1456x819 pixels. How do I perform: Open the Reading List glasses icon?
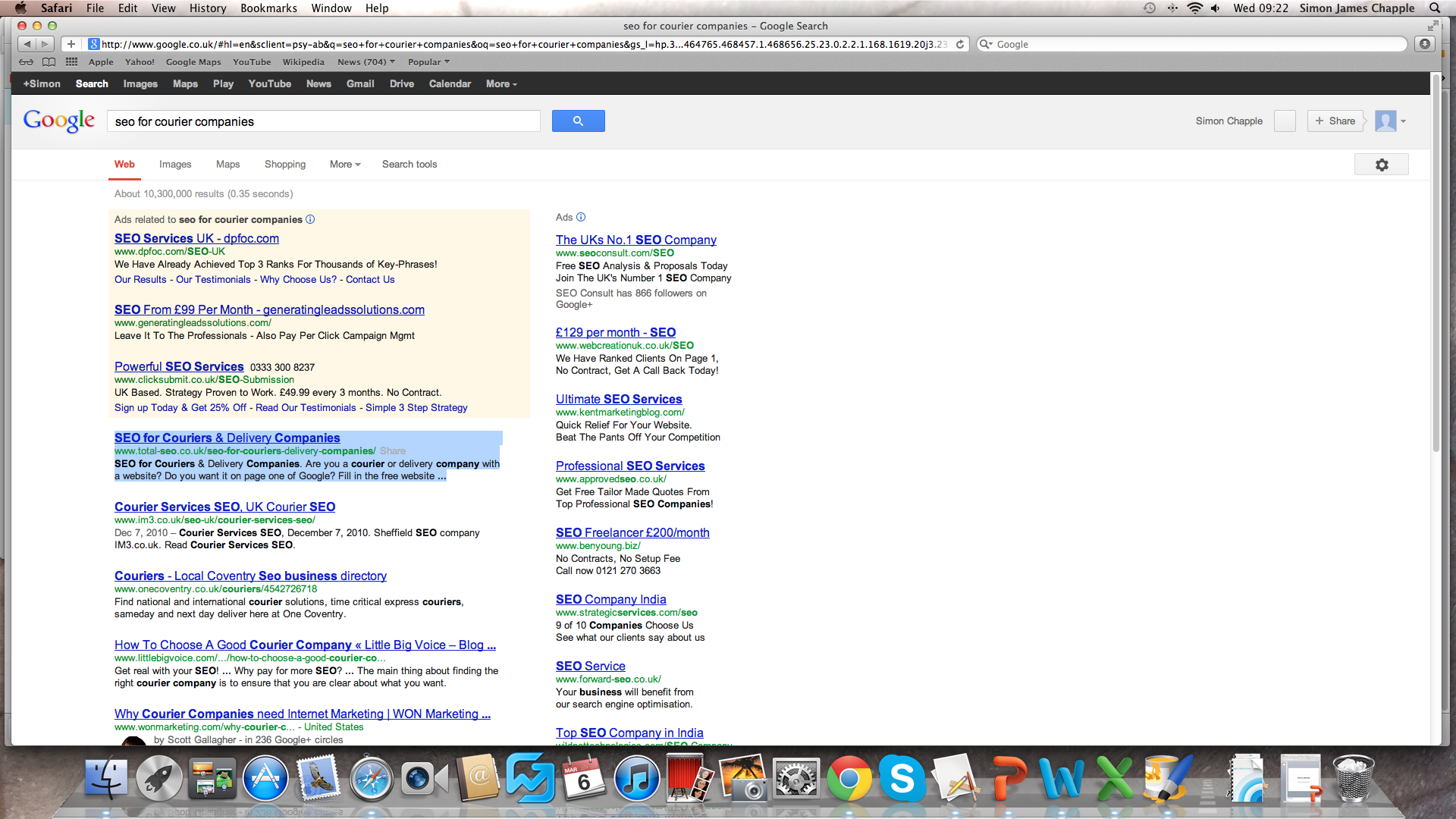point(27,62)
